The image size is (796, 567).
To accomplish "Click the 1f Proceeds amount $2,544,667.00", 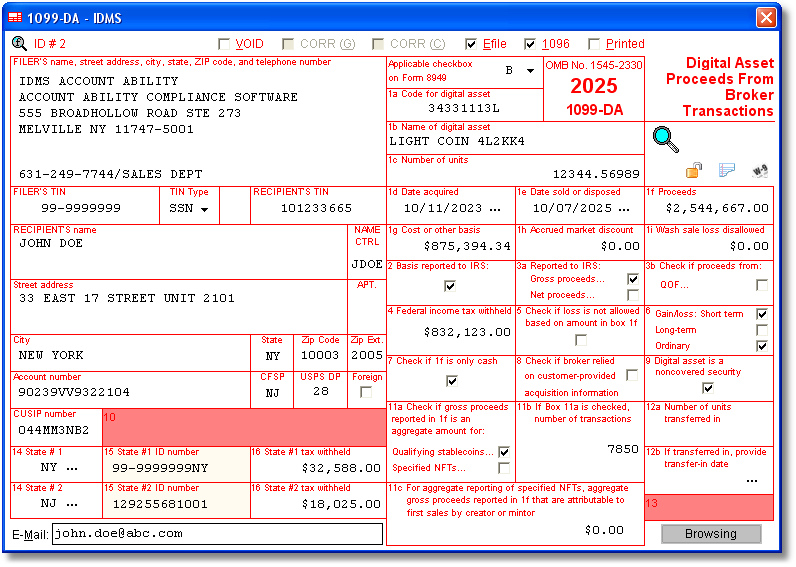I will (709, 208).
